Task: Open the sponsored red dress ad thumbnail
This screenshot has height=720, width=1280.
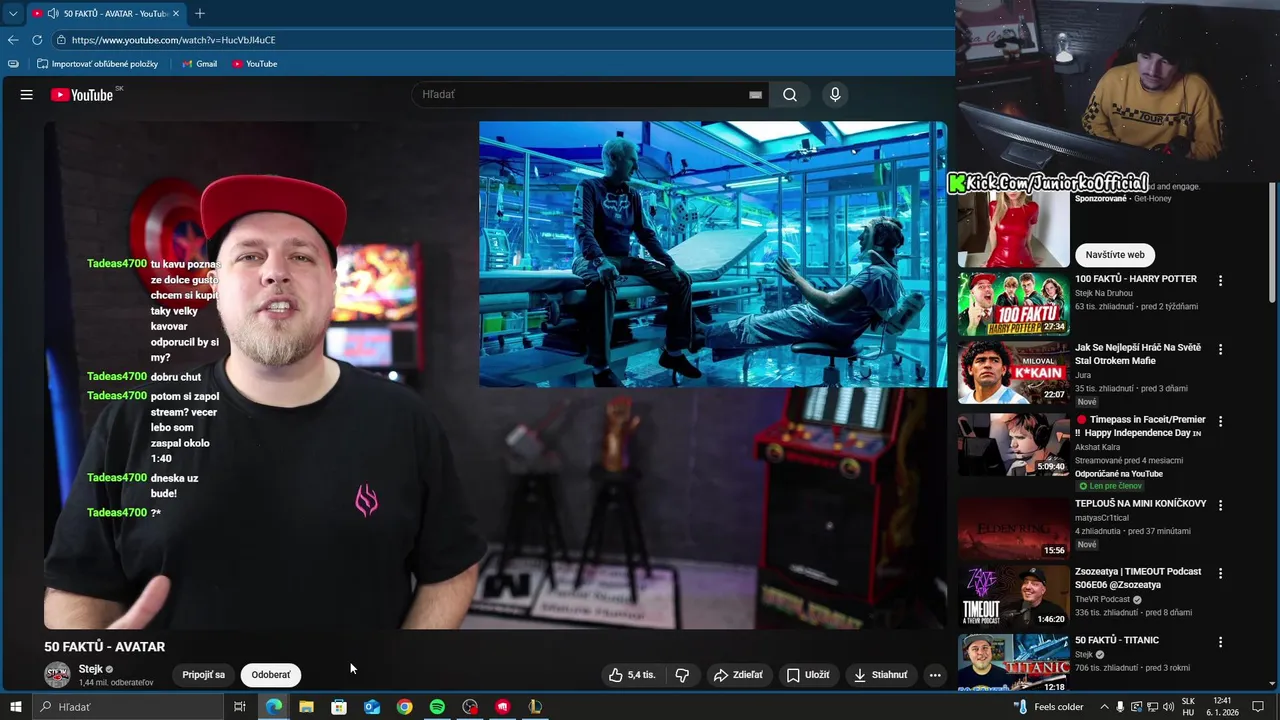Action: point(1013,226)
